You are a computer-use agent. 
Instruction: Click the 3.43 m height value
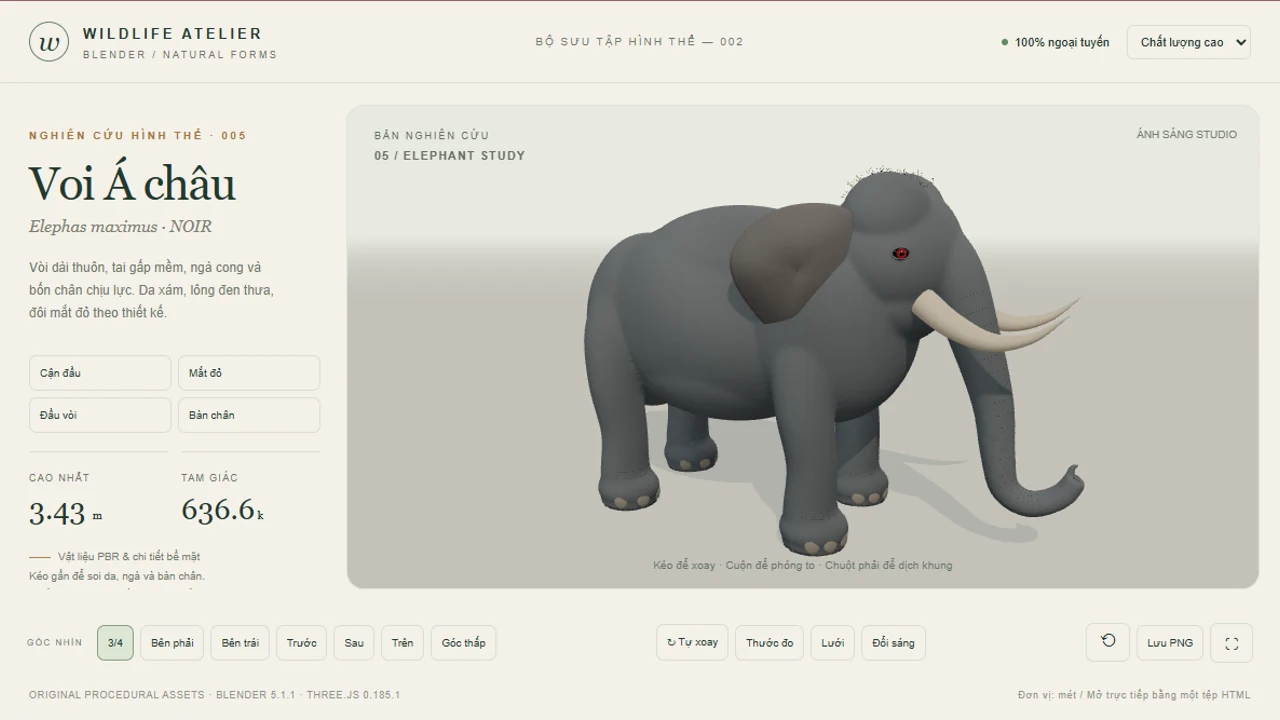point(66,513)
